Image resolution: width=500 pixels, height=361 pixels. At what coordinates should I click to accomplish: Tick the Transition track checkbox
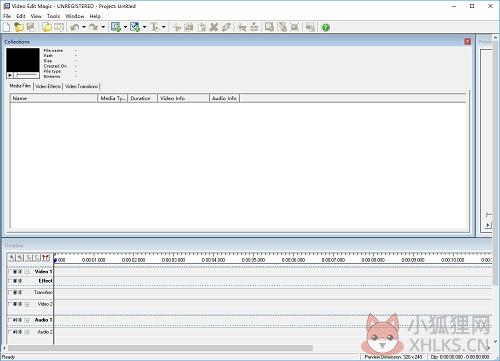(x=10, y=292)
